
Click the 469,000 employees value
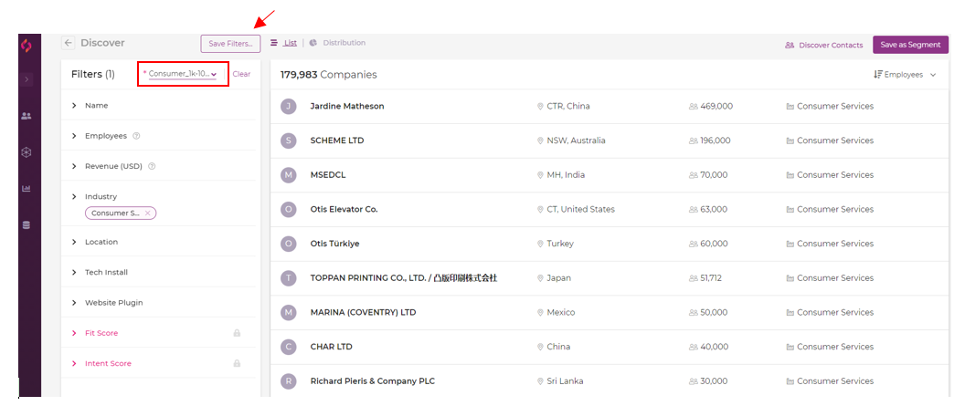(x=716, y=107)
